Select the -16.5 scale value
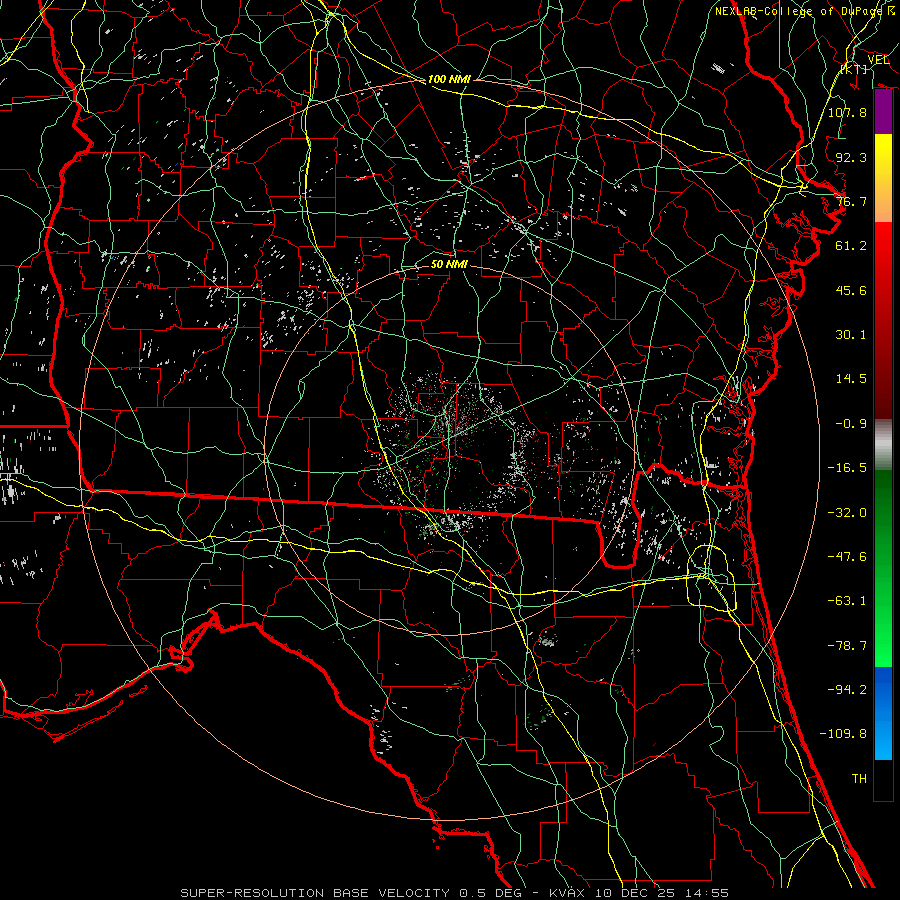This screenshot has height=900, width=900. (847, 468)
